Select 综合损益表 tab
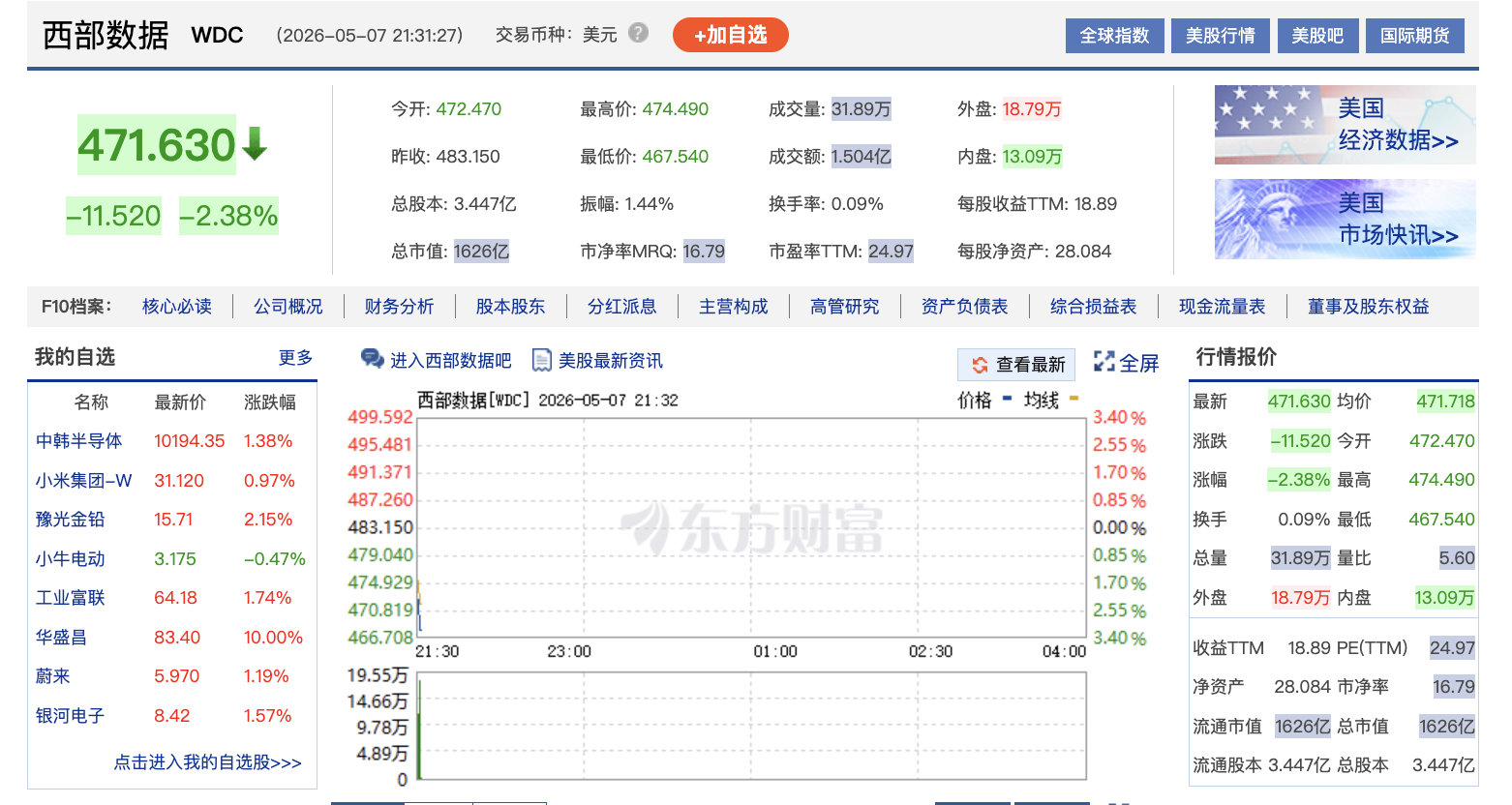 tap(1094, 307)
